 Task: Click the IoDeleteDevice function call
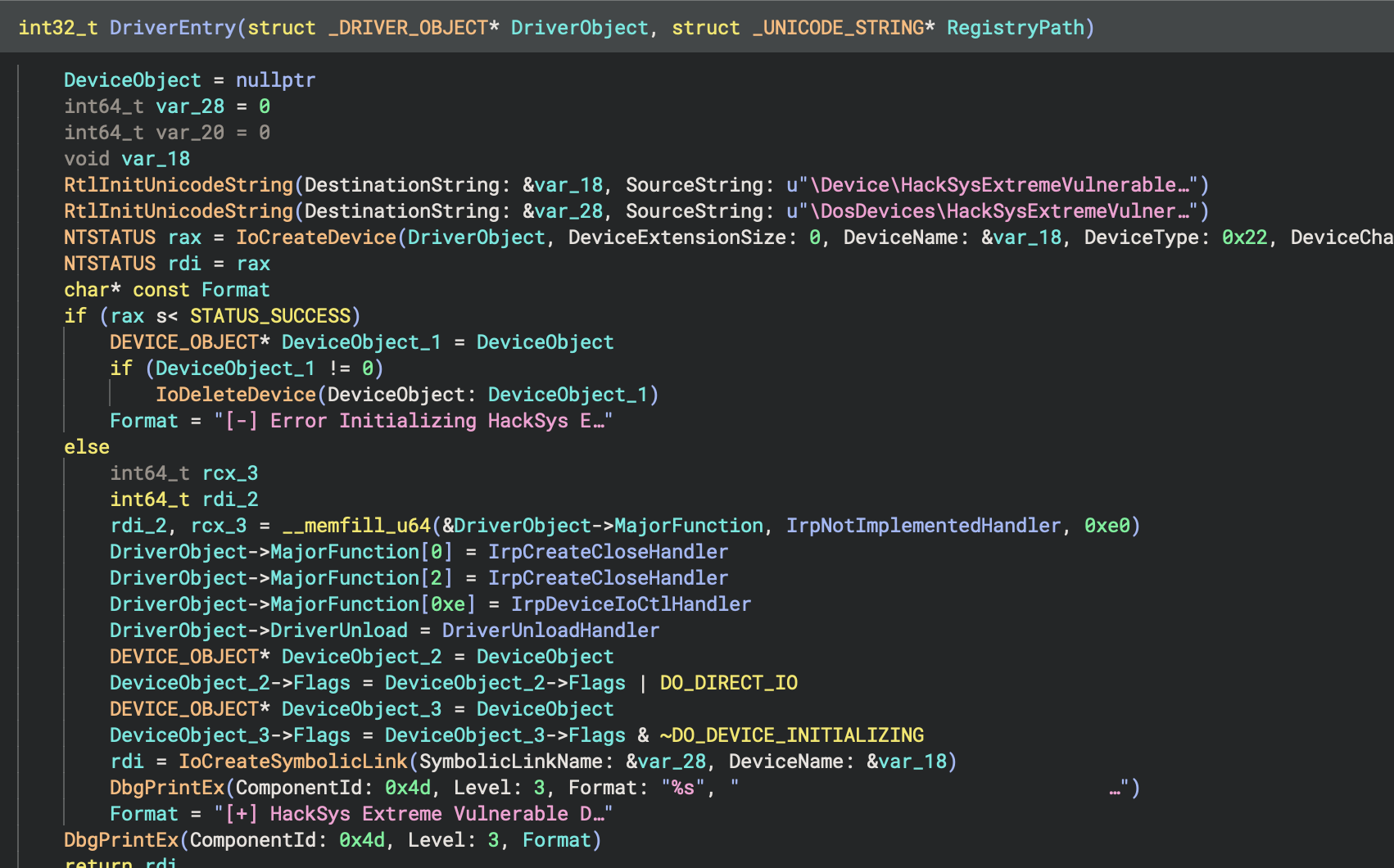[236, 395]
